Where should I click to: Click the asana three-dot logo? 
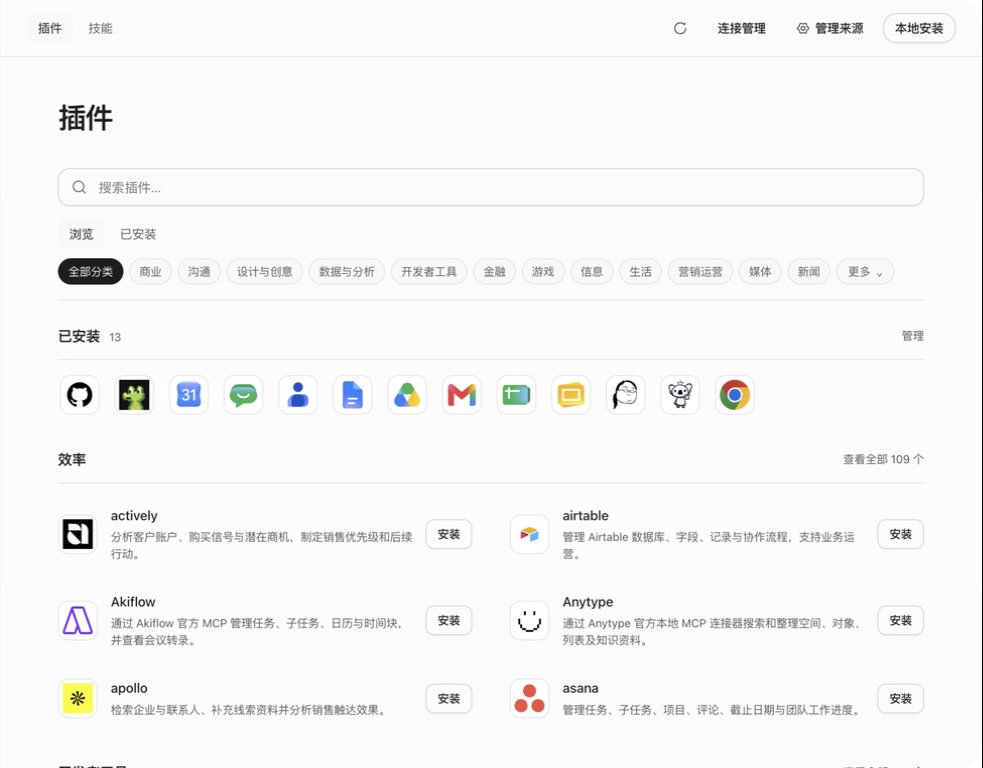tap(529, 698)
